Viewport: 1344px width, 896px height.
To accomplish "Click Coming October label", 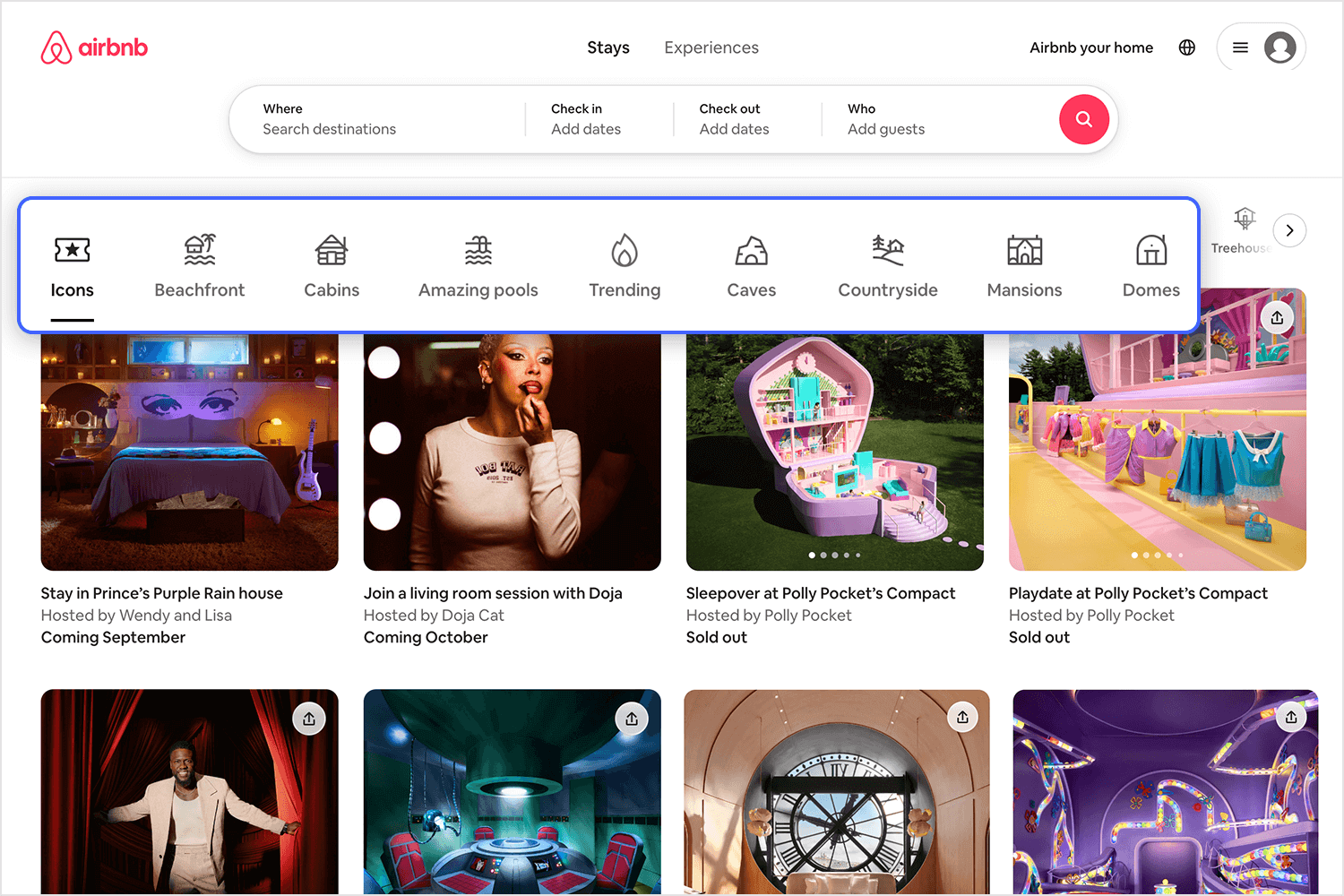I will pyautogui.click(x=426, y=637).
